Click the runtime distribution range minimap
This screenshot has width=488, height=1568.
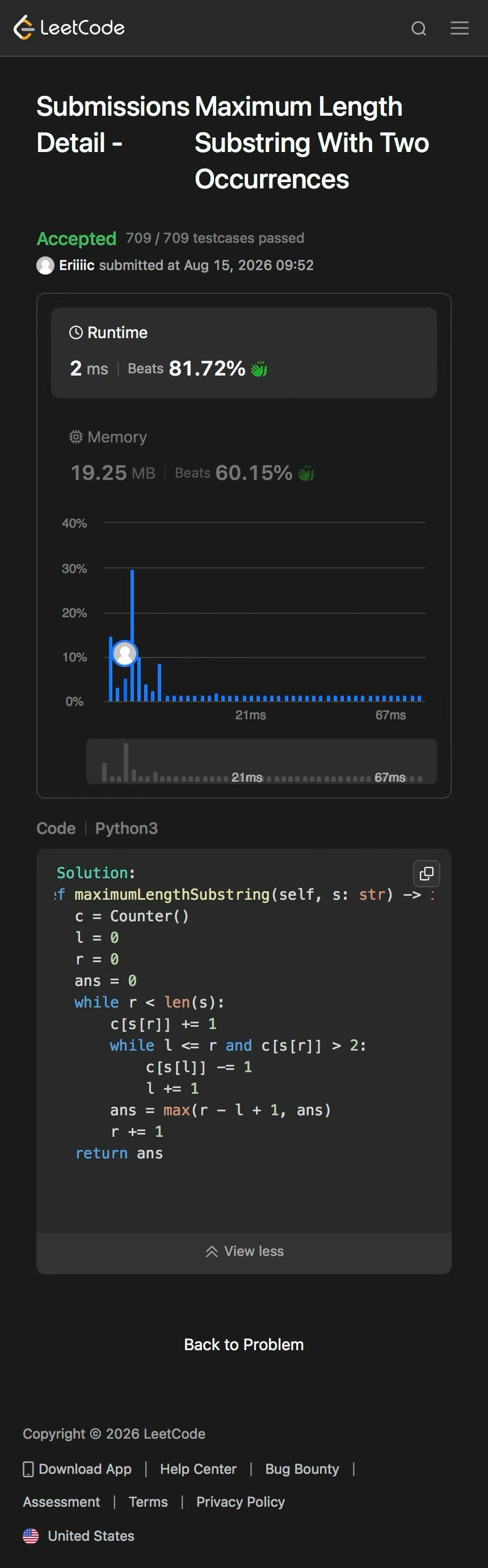262,761
